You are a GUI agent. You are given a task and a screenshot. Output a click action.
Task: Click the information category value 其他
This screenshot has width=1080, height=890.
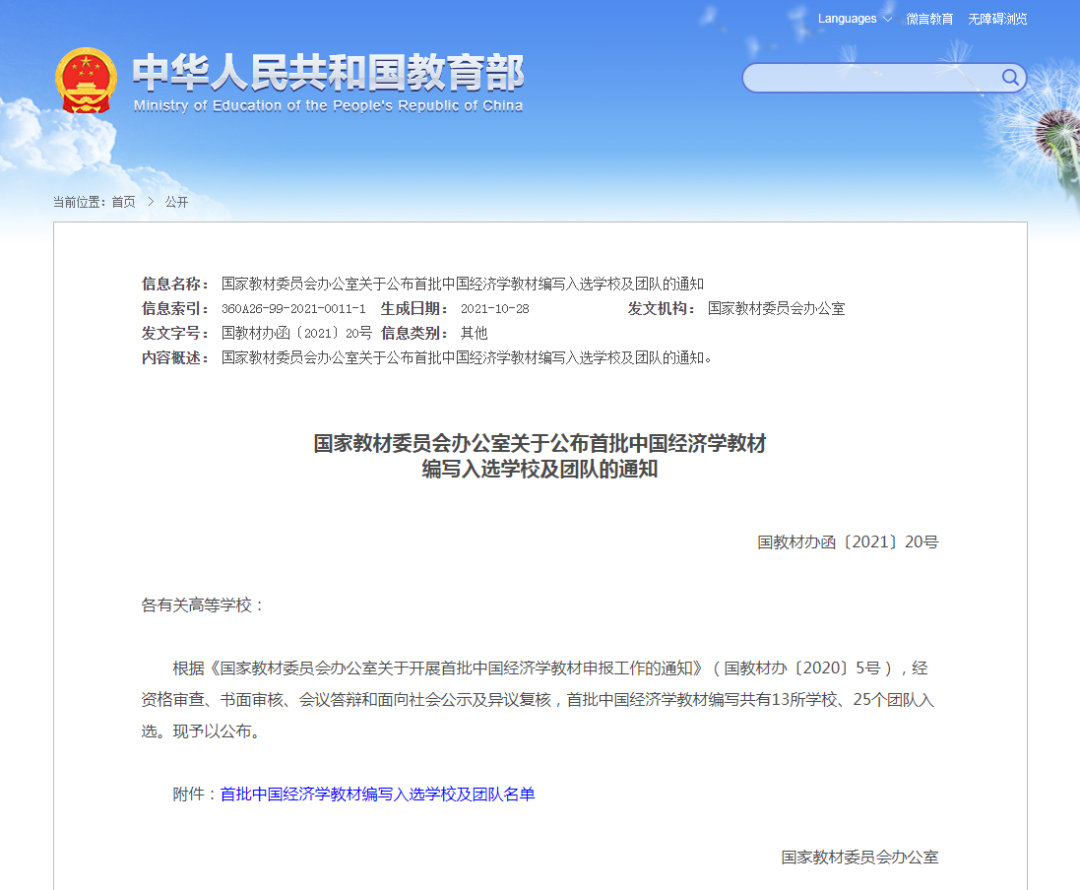point(474,333)
